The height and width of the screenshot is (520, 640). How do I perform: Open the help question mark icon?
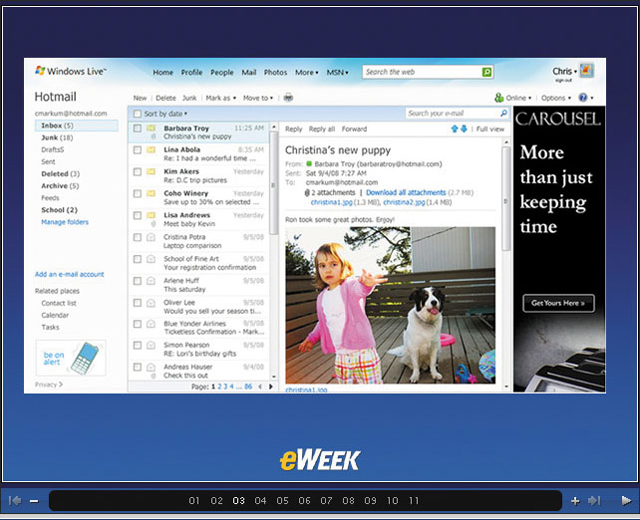tap(582, 98)
